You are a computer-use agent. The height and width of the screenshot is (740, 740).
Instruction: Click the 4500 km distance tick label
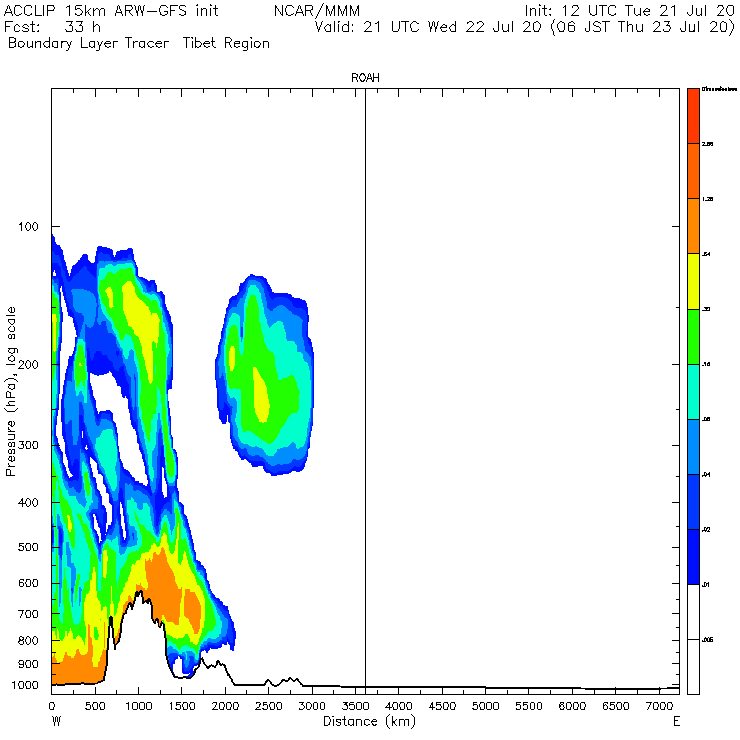coord(442,706)
